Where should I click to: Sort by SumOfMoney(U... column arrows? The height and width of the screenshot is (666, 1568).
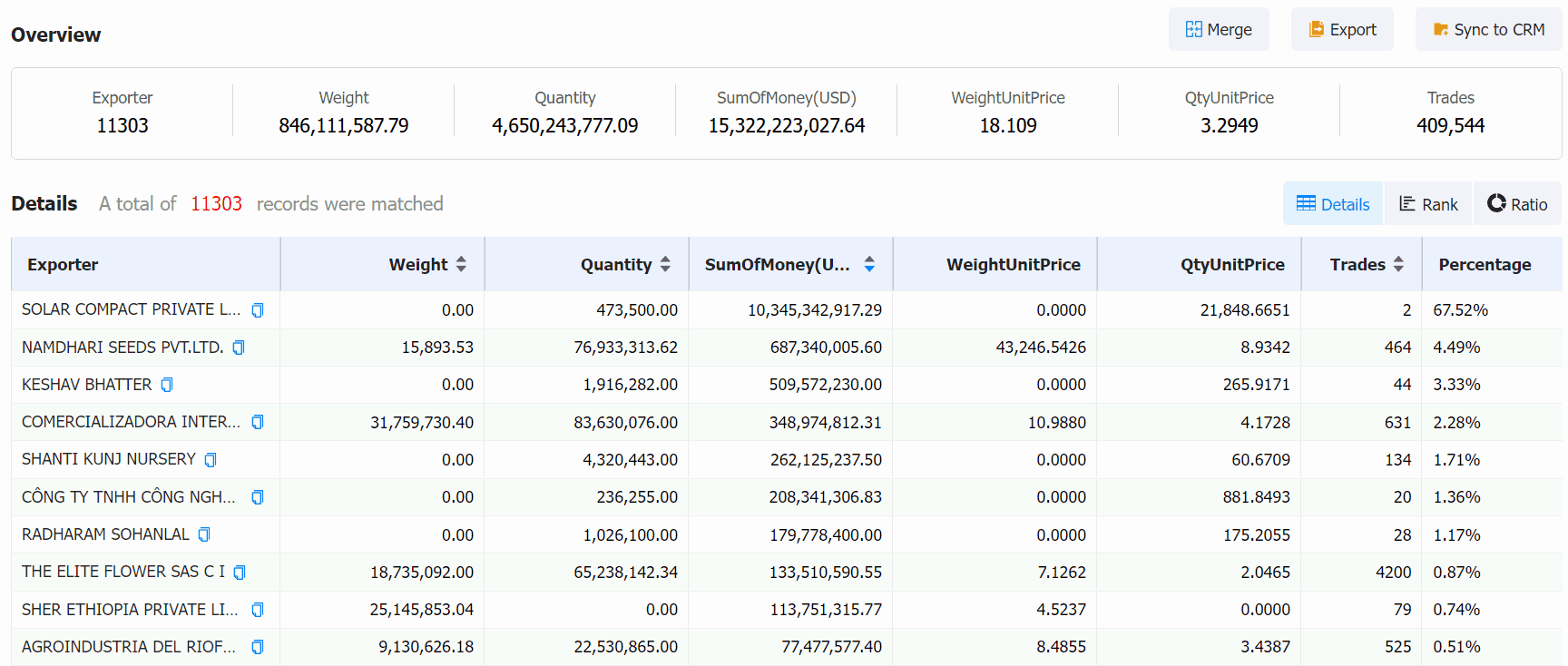tap(869, 264)
